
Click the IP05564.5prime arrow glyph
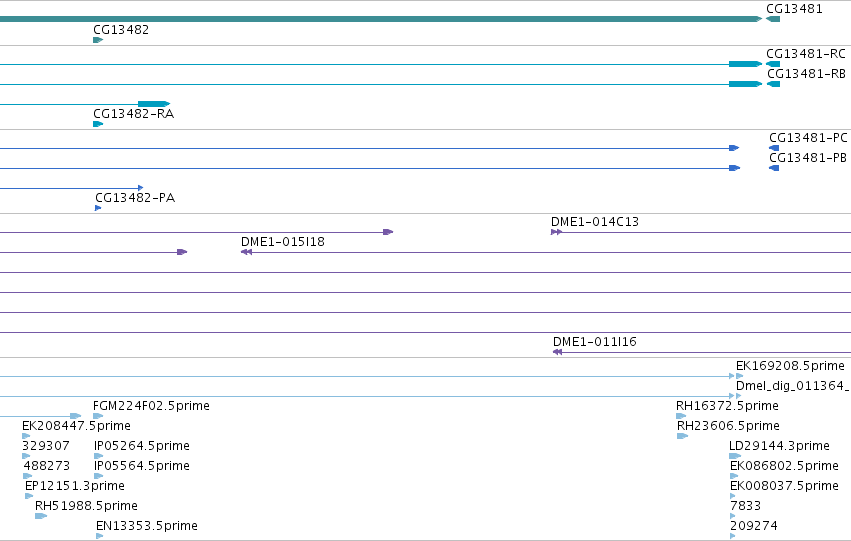coord(98,476)
